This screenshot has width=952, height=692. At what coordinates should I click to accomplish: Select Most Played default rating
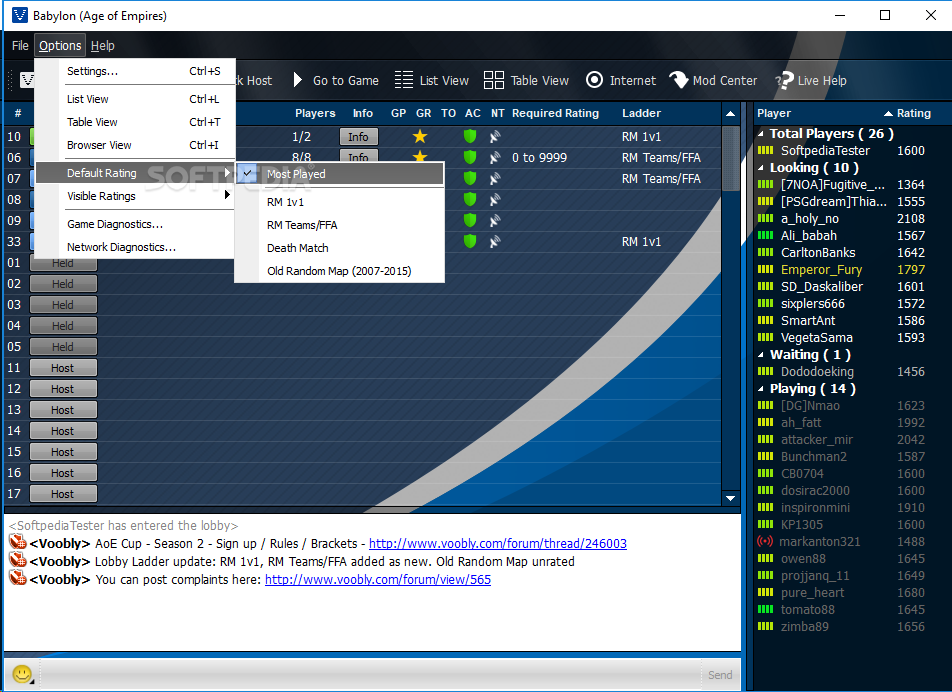pos(339,174)
